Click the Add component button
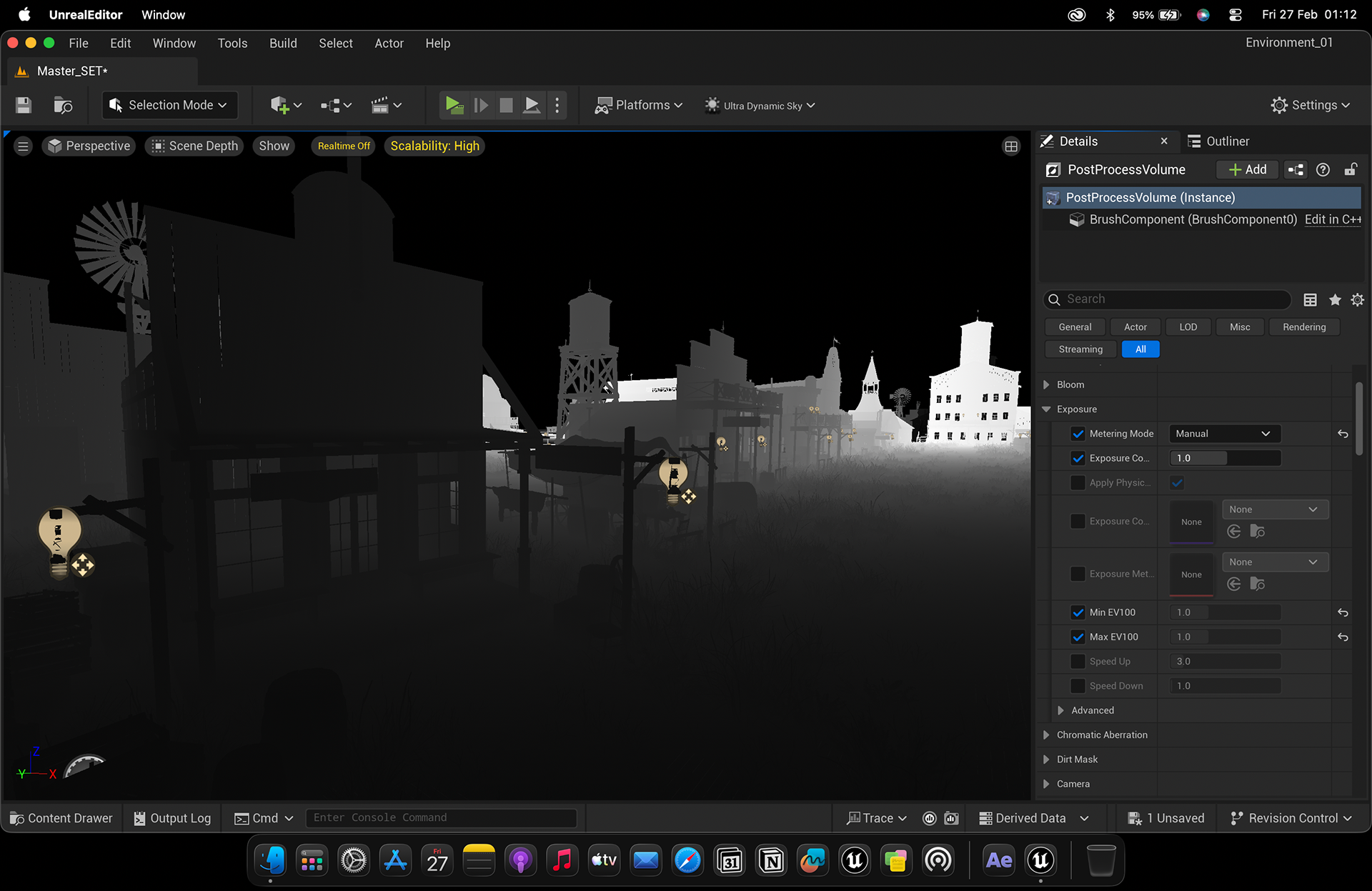This screenshot has height=891, width=1372. 1248,169
